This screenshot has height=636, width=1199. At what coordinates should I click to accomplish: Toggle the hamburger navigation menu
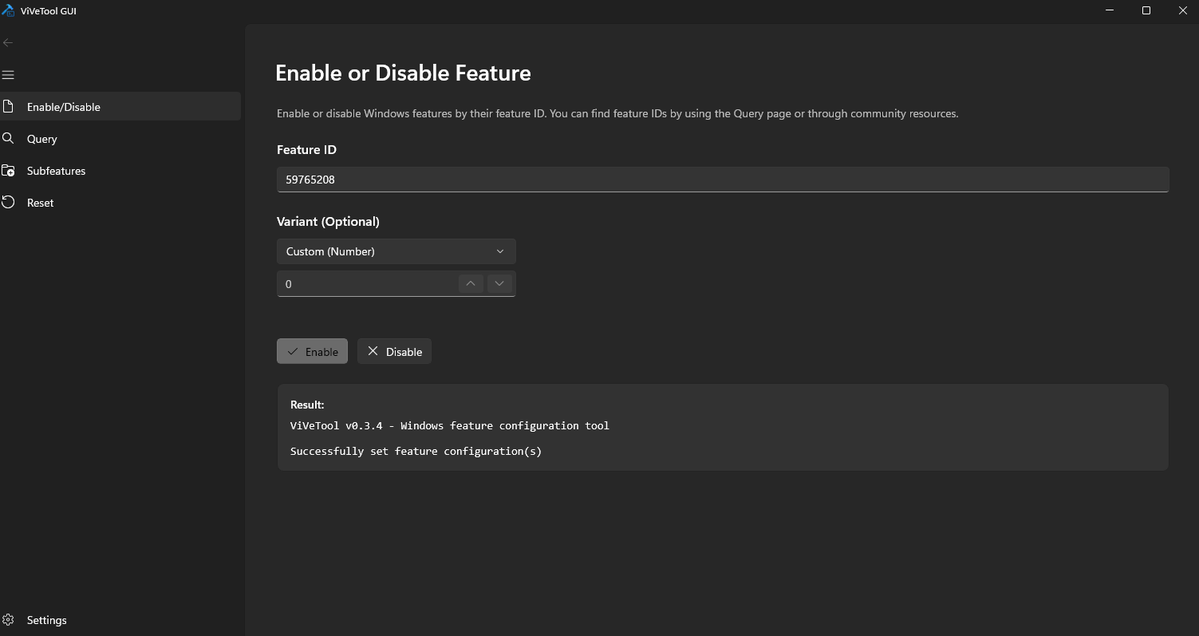[x=8, y=75]
